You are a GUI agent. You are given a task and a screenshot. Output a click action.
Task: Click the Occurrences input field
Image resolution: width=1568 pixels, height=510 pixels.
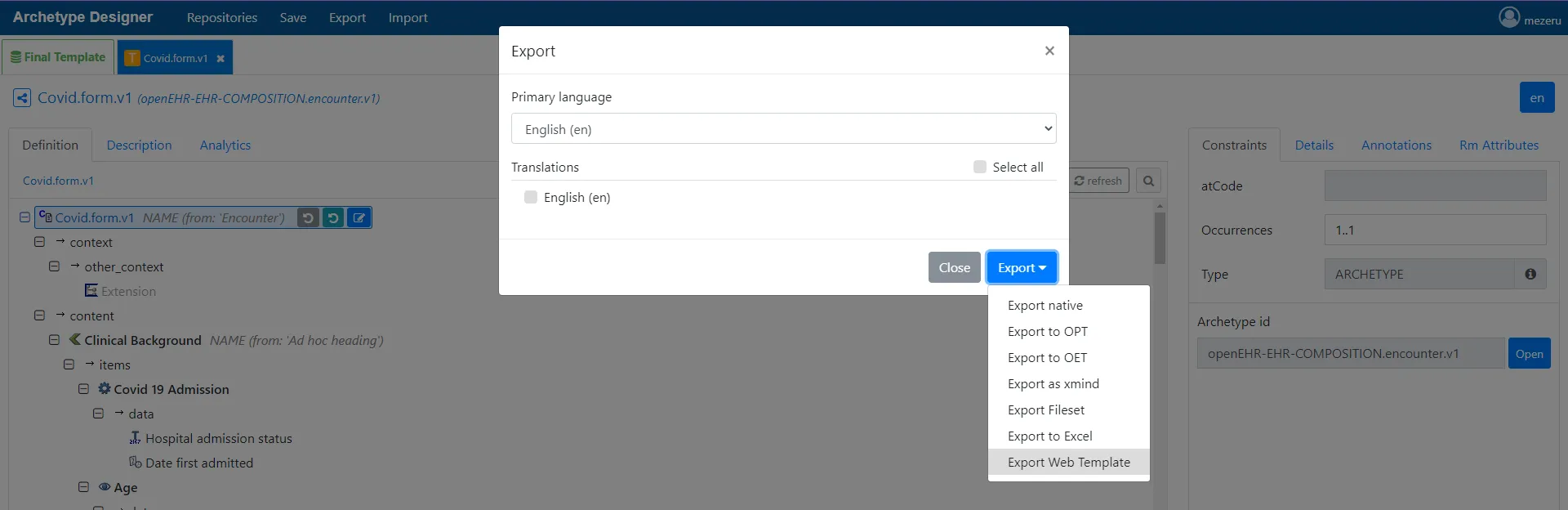[x=1434, y=230]
